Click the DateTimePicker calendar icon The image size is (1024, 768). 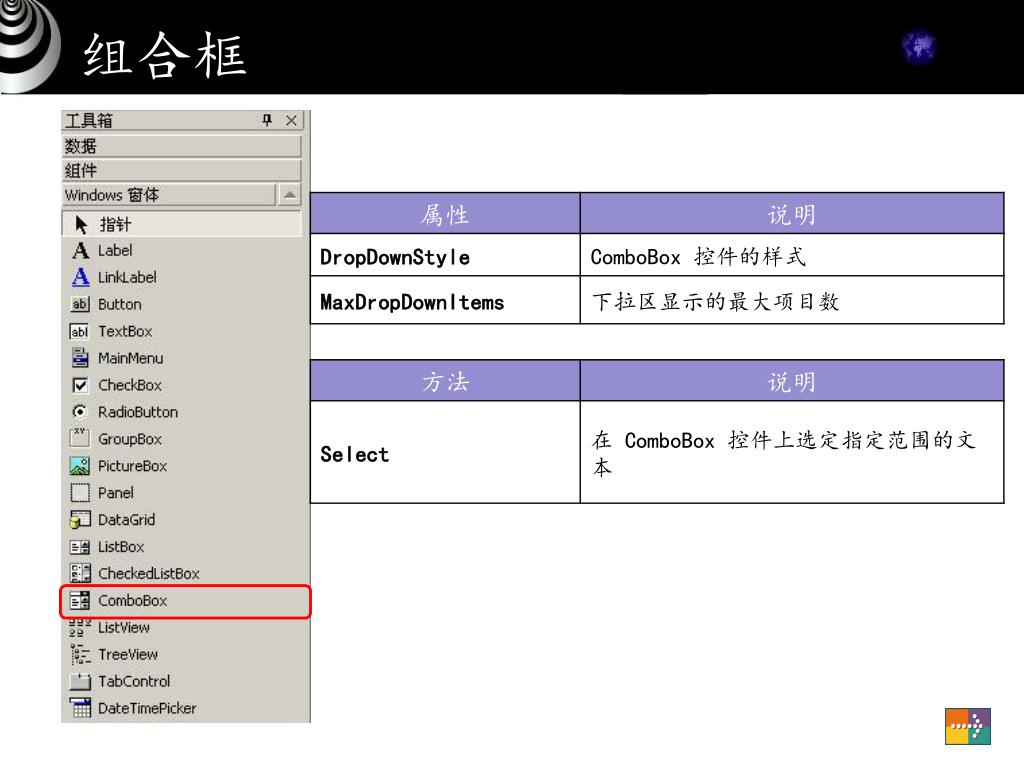coord(80,708)
